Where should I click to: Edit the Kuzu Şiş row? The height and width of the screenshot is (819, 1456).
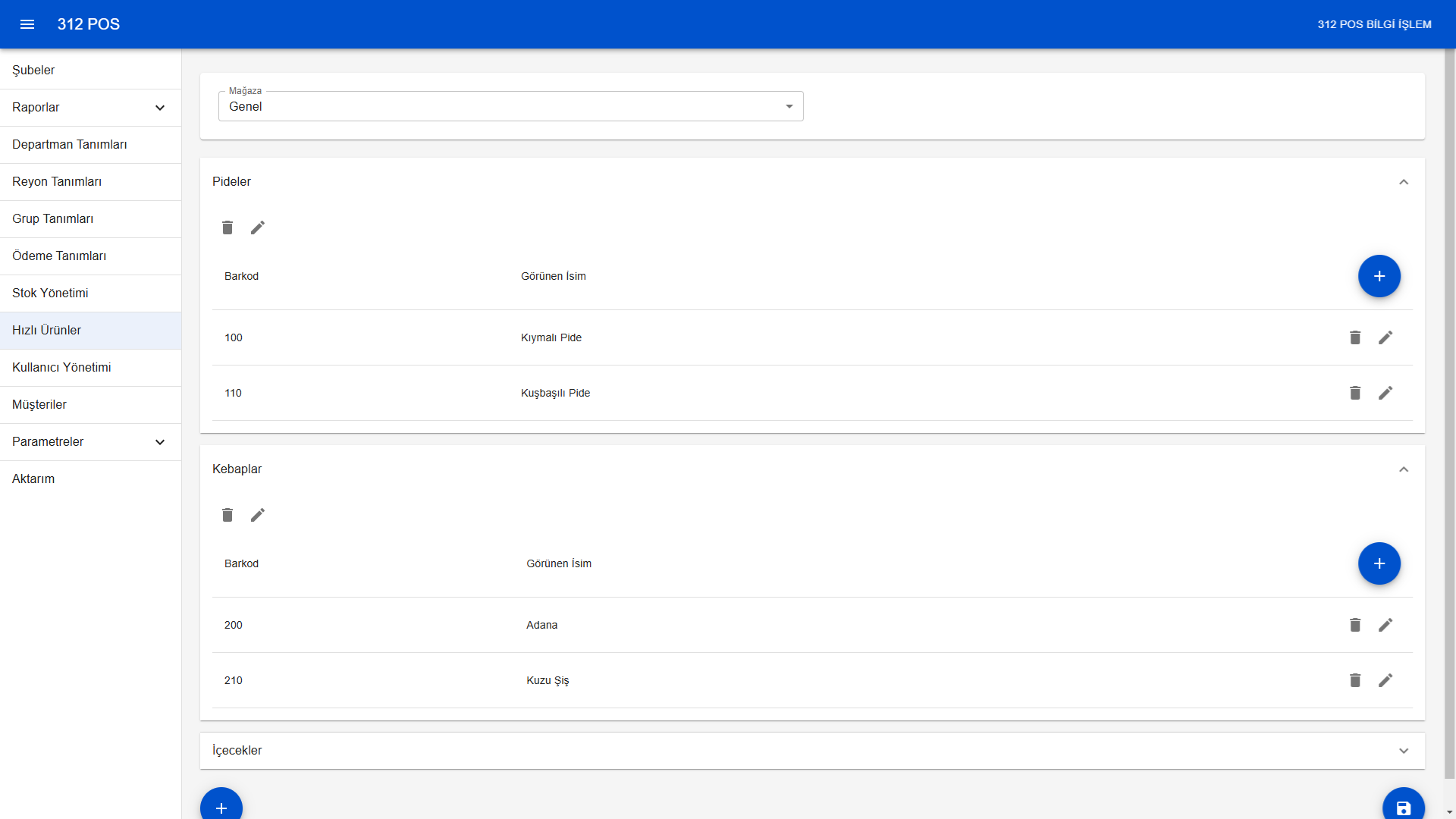1385,680
